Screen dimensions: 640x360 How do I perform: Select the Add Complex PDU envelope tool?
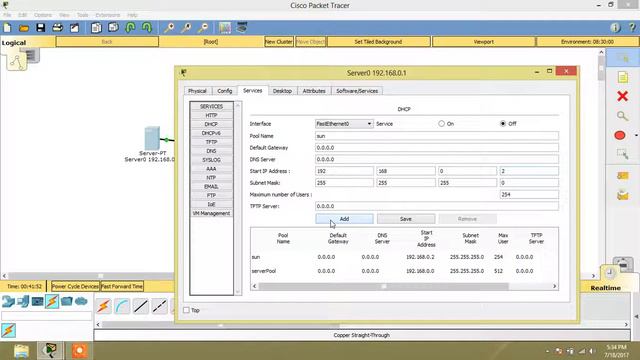pos(623,196)
